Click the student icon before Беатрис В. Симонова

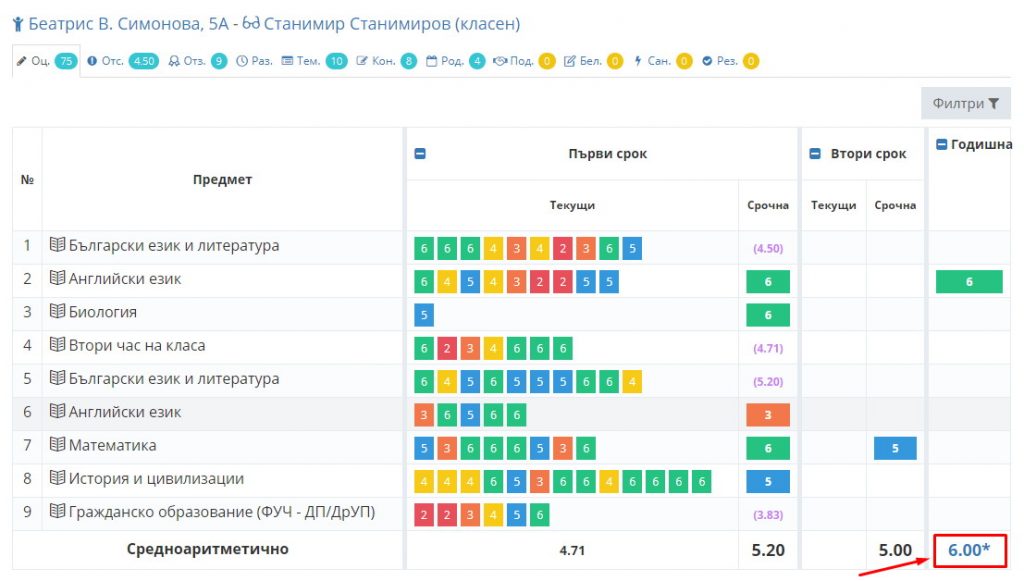point(17,24)
